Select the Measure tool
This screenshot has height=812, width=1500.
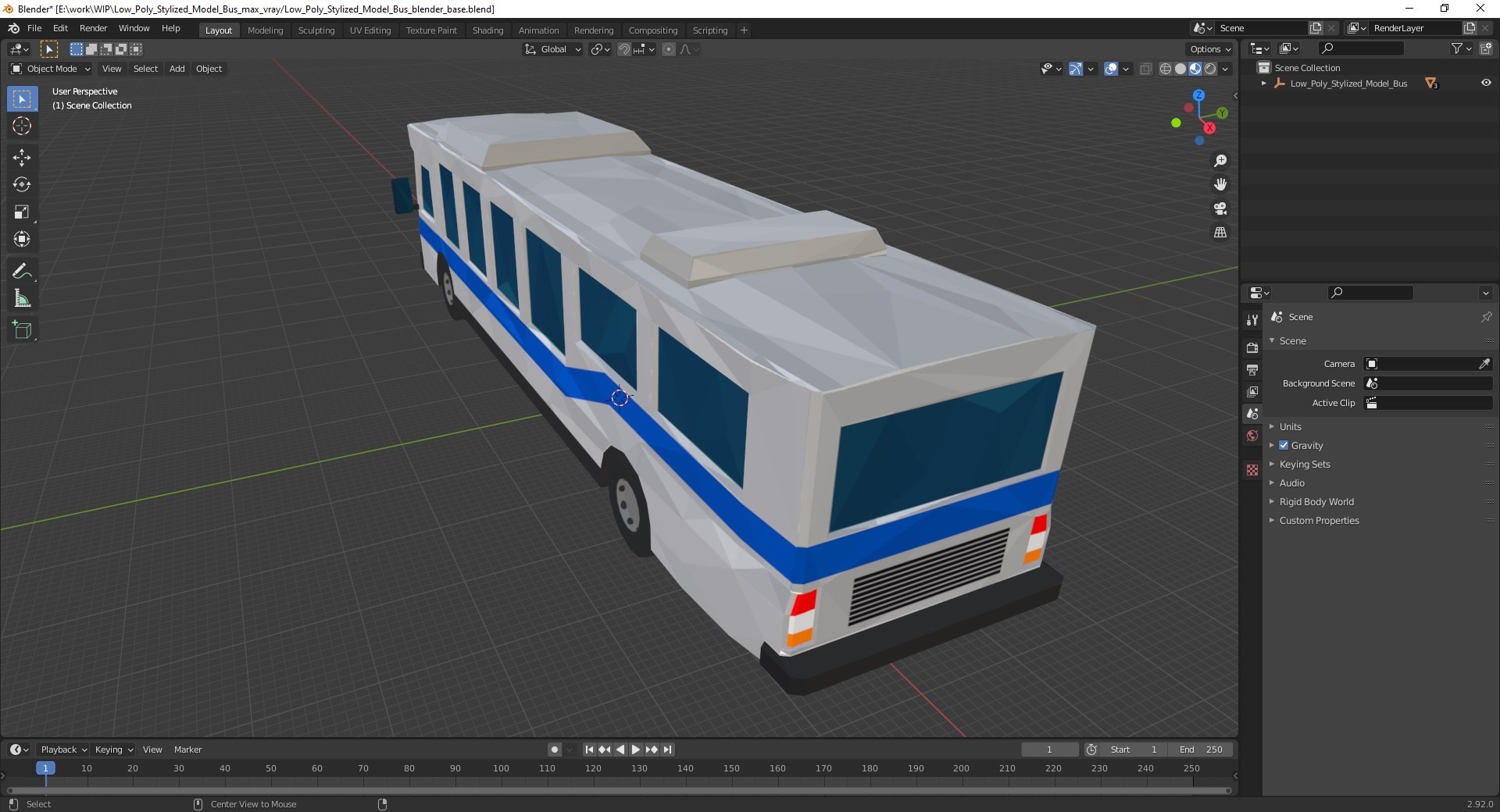click(x=22, y=298)
